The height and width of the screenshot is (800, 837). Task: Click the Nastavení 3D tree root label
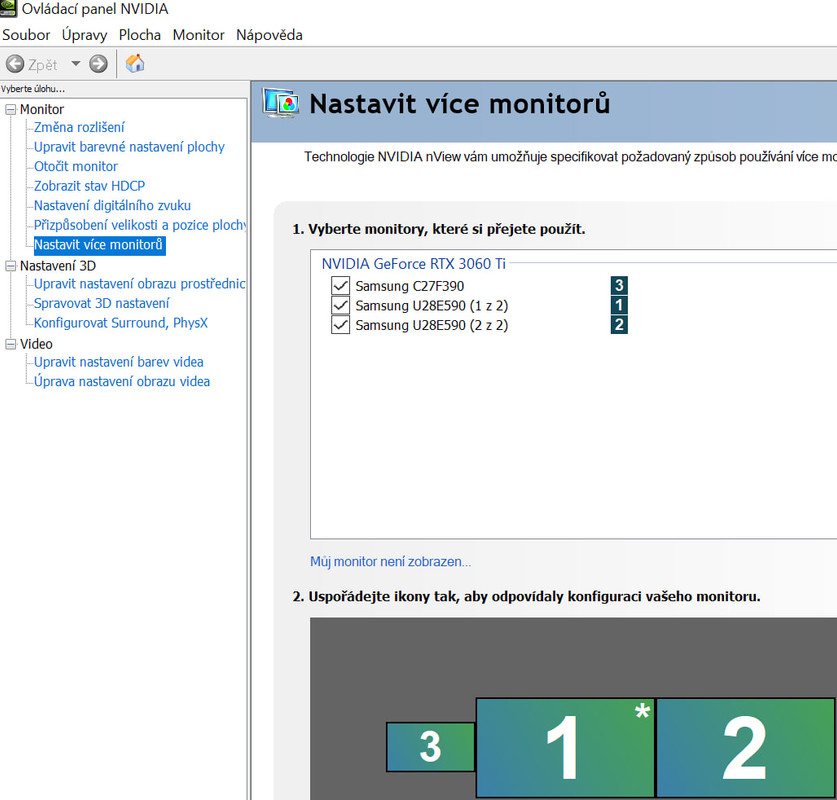point(58,266)
